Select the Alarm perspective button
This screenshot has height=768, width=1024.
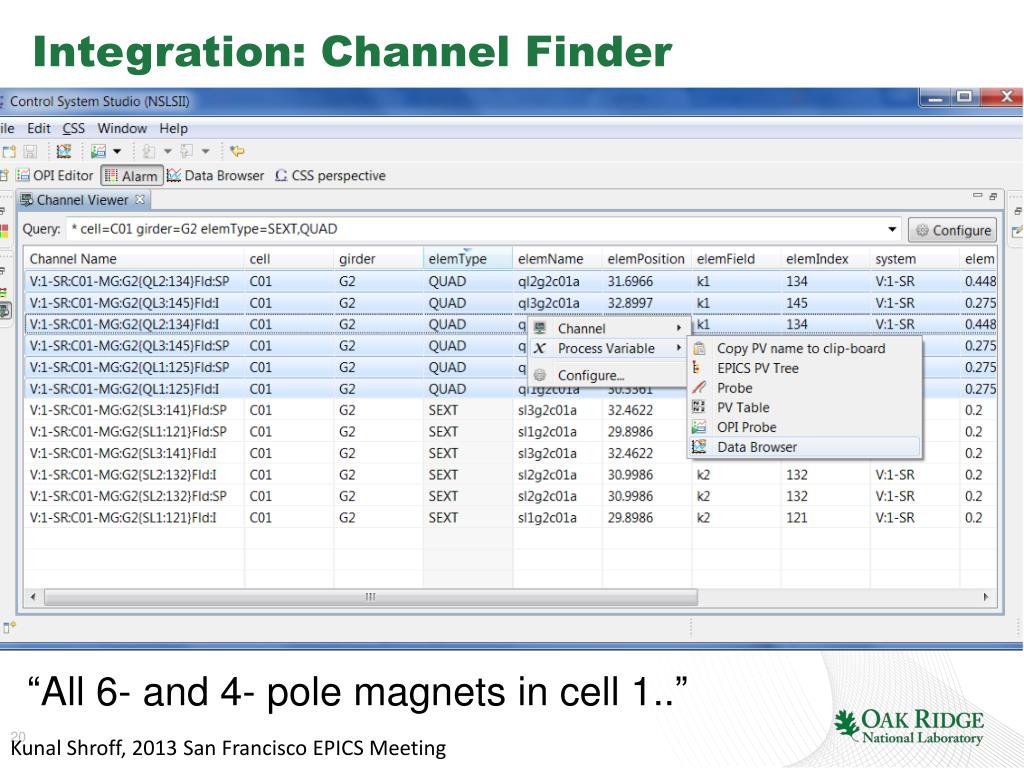[132, 176]
